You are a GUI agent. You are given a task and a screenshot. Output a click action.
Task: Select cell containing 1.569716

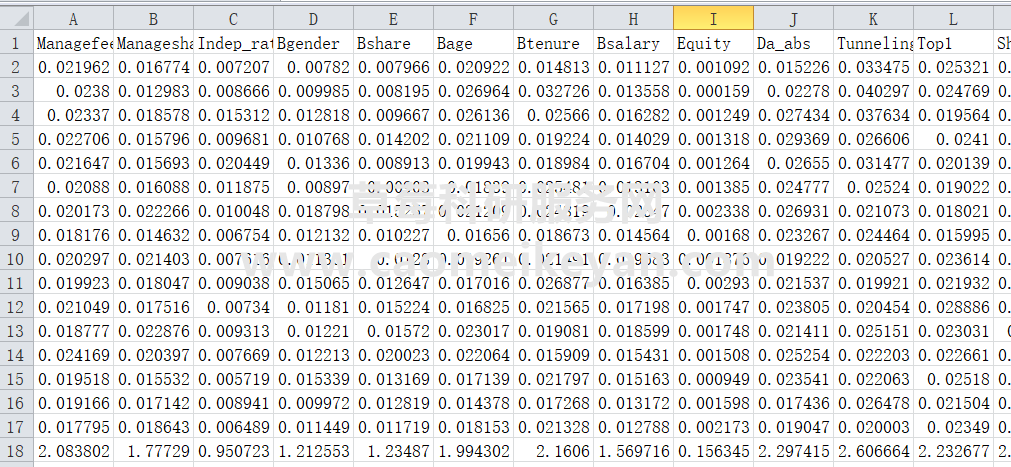[x=633, y=451]
